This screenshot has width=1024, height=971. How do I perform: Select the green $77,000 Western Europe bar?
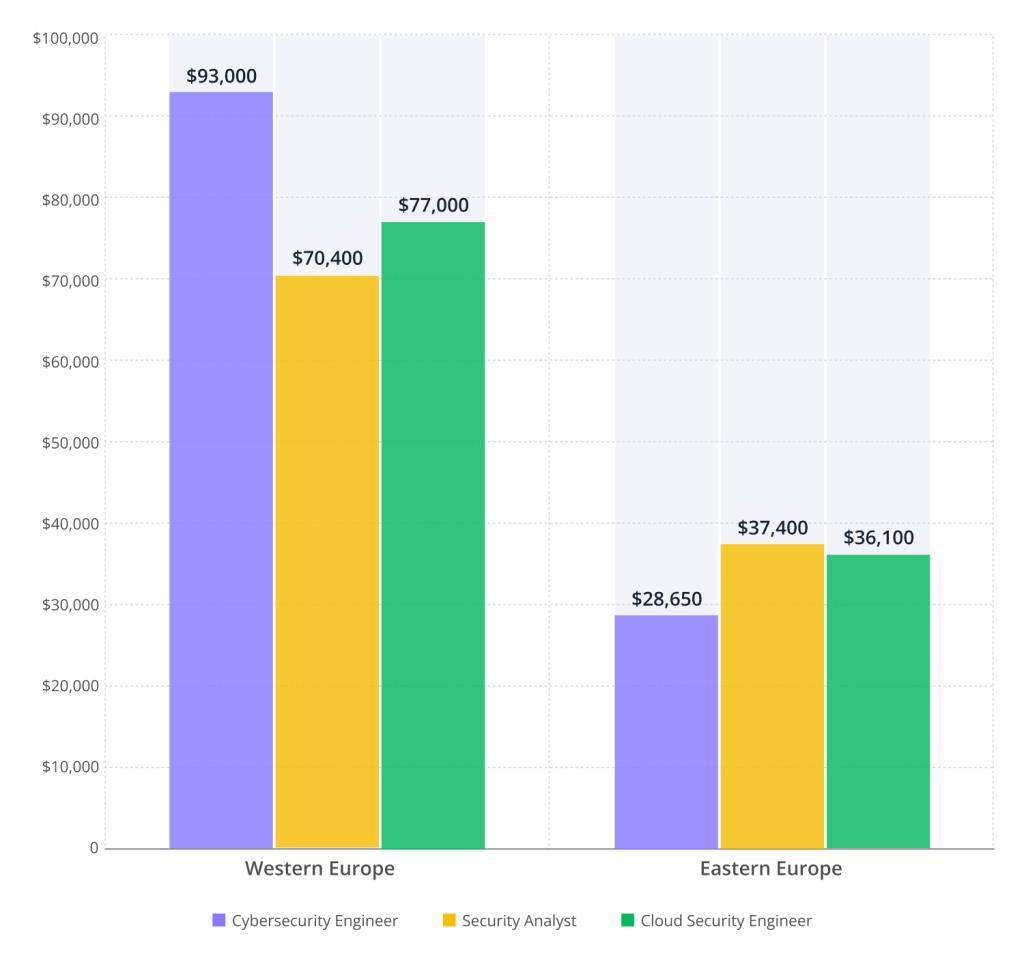[433, 535]
